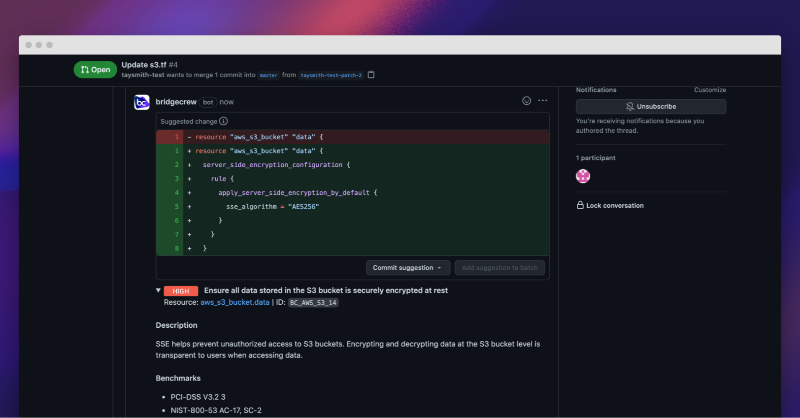Viewport: 800px width, 418px height.
Task: Click the Unsubscribe notifications button
Action: click(651, 106)
